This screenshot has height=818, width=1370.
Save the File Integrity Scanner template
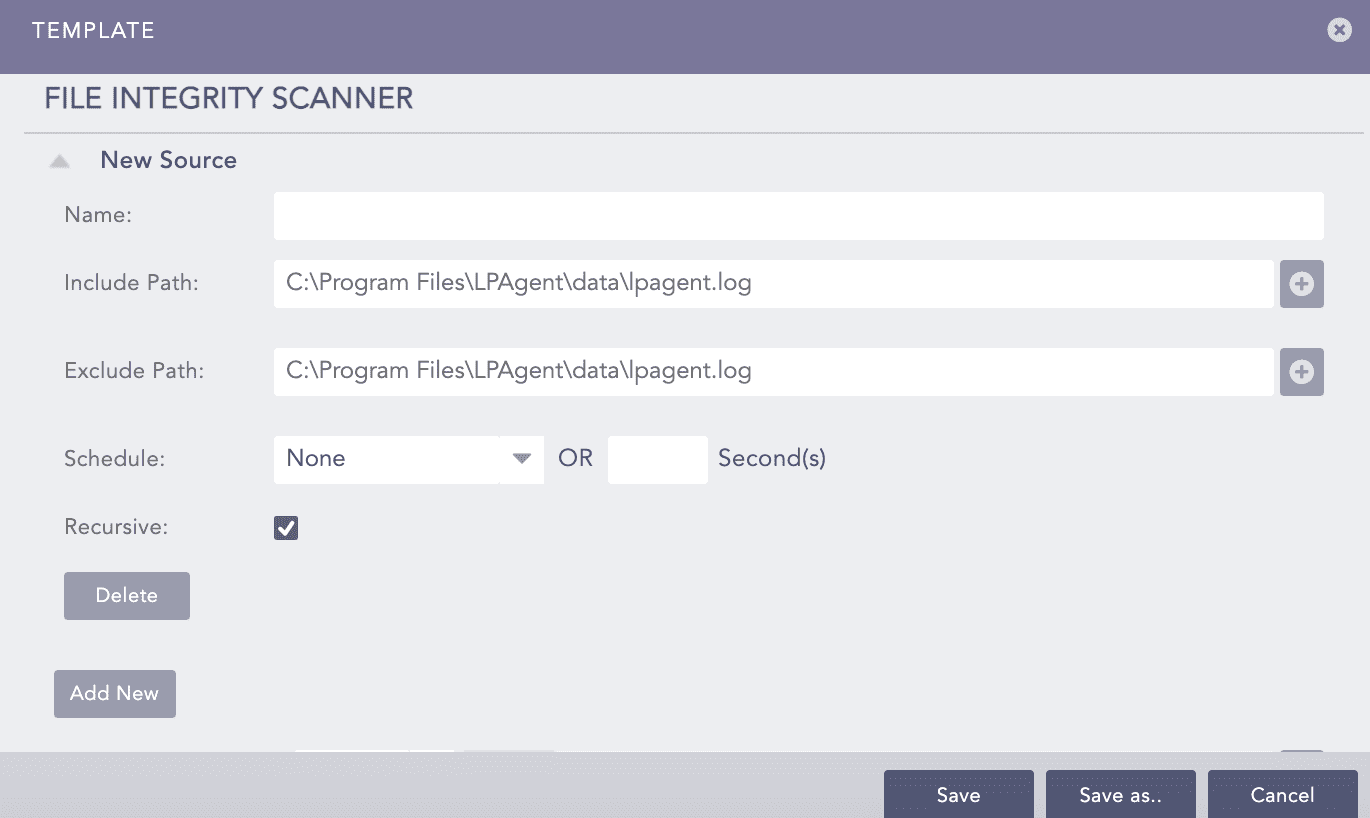958,794
